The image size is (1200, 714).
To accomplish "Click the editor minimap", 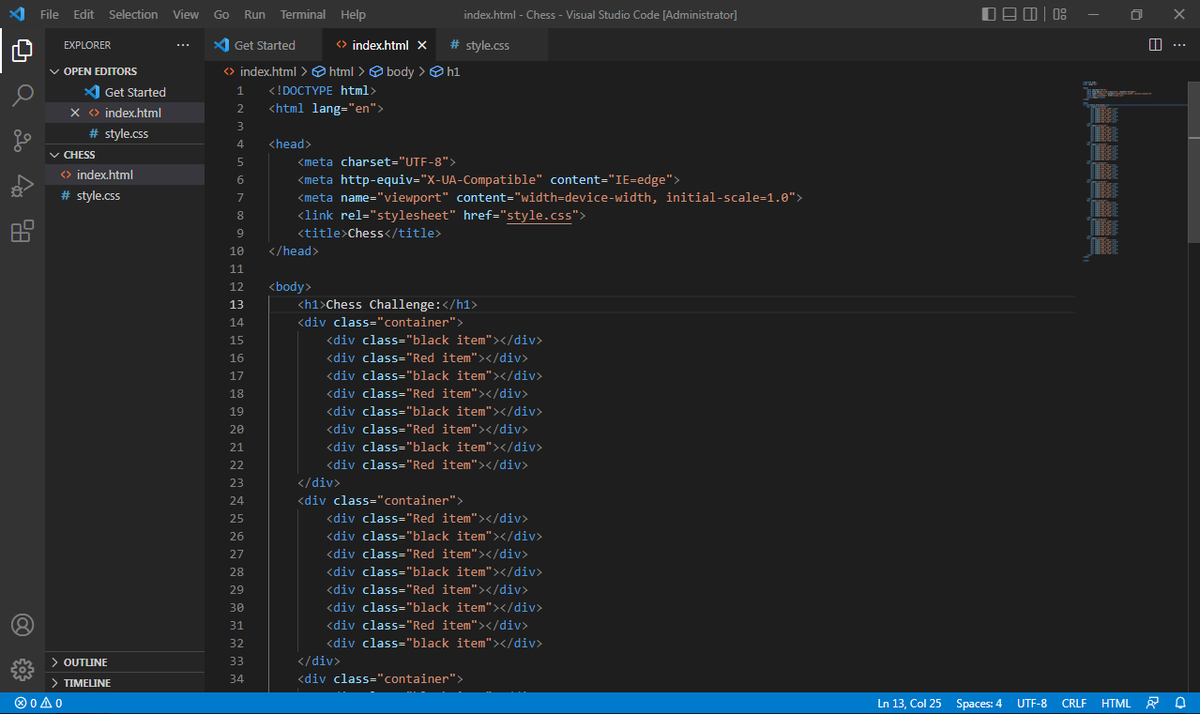I will 1130,170.
